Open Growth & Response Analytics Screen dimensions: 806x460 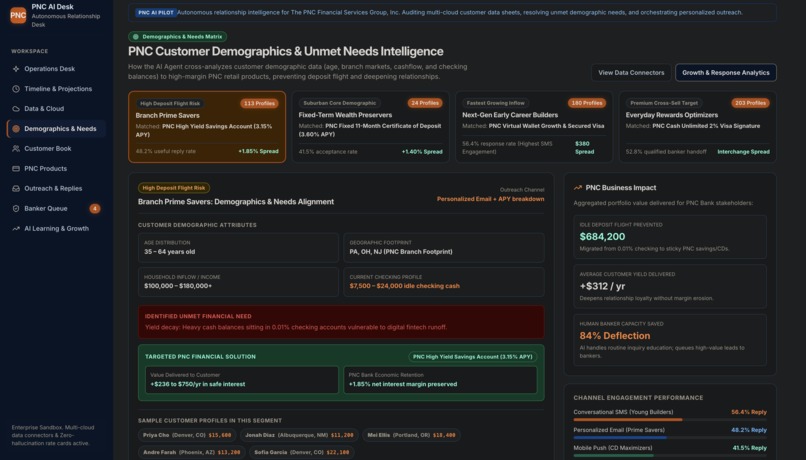pyautogui.click(x=725, y=73)
